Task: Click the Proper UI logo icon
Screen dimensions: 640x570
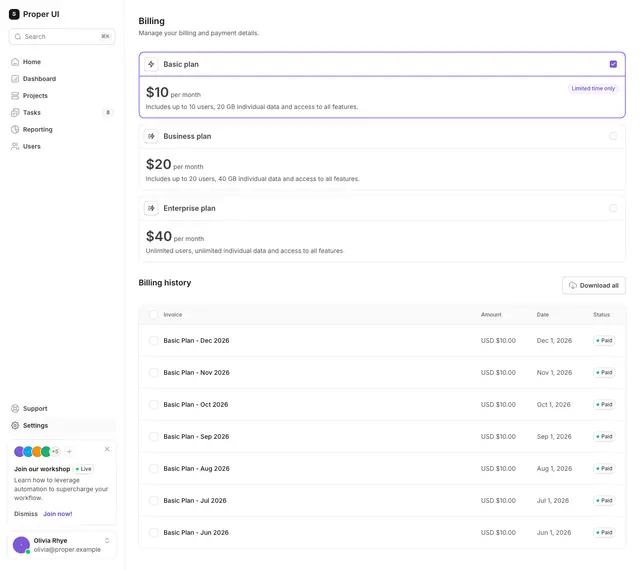Action: pos(14,14)
